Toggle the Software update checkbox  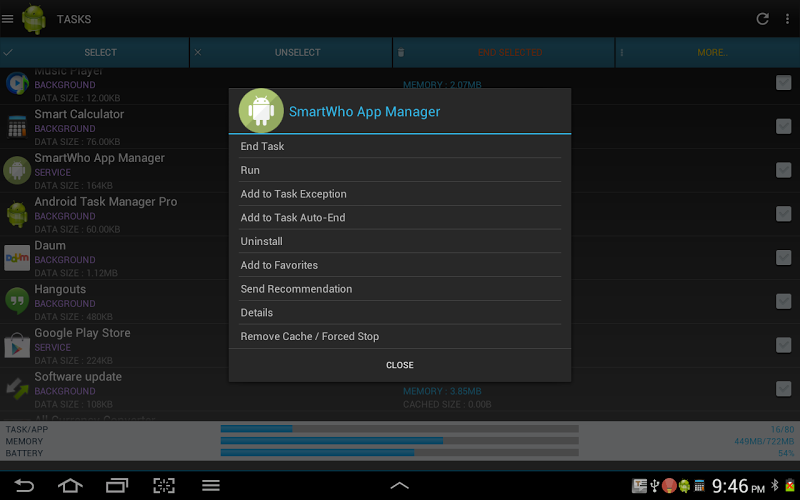(x=783, y=389)
